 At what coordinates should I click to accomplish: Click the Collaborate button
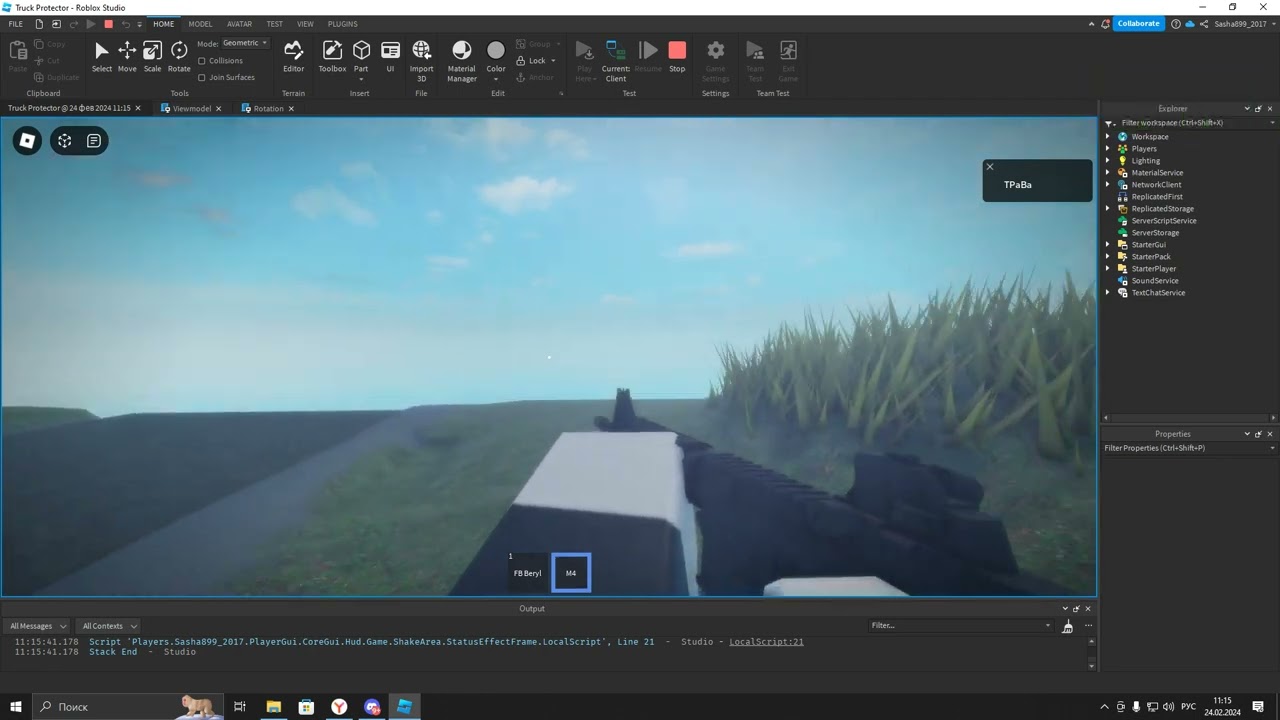[x=1139, y=24]
